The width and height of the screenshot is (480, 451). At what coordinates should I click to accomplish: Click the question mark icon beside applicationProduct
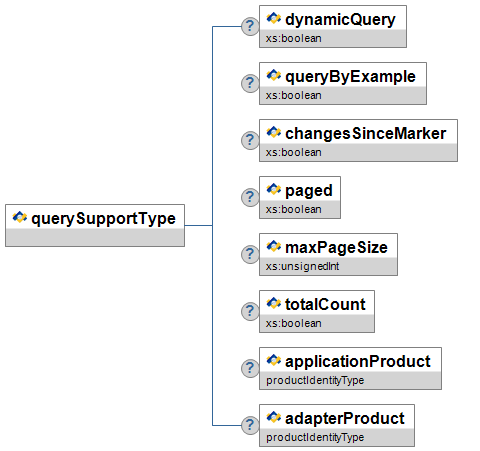click(x=250, y=368)
